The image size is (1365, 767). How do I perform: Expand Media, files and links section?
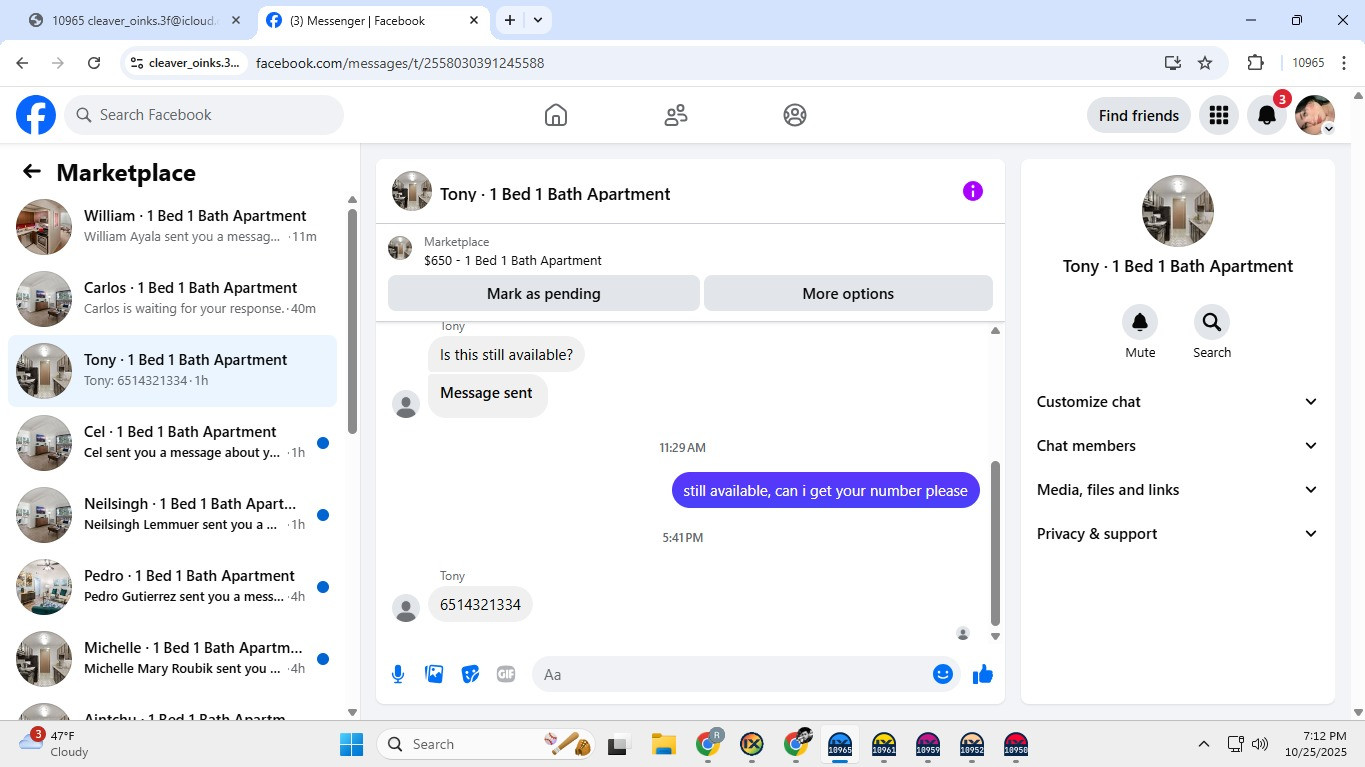[1178, 490]
